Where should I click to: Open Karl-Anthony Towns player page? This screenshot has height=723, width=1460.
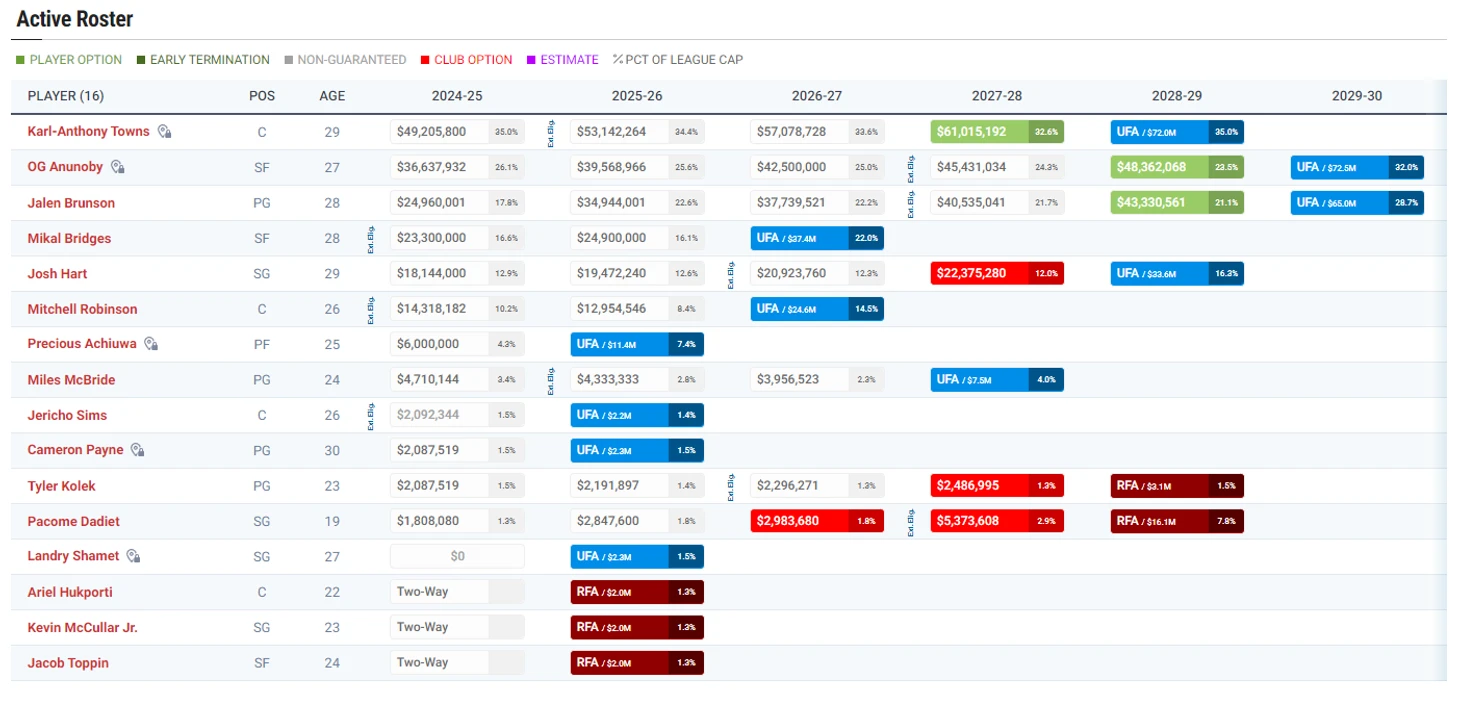pyautogui.click(x=88, y=132)
